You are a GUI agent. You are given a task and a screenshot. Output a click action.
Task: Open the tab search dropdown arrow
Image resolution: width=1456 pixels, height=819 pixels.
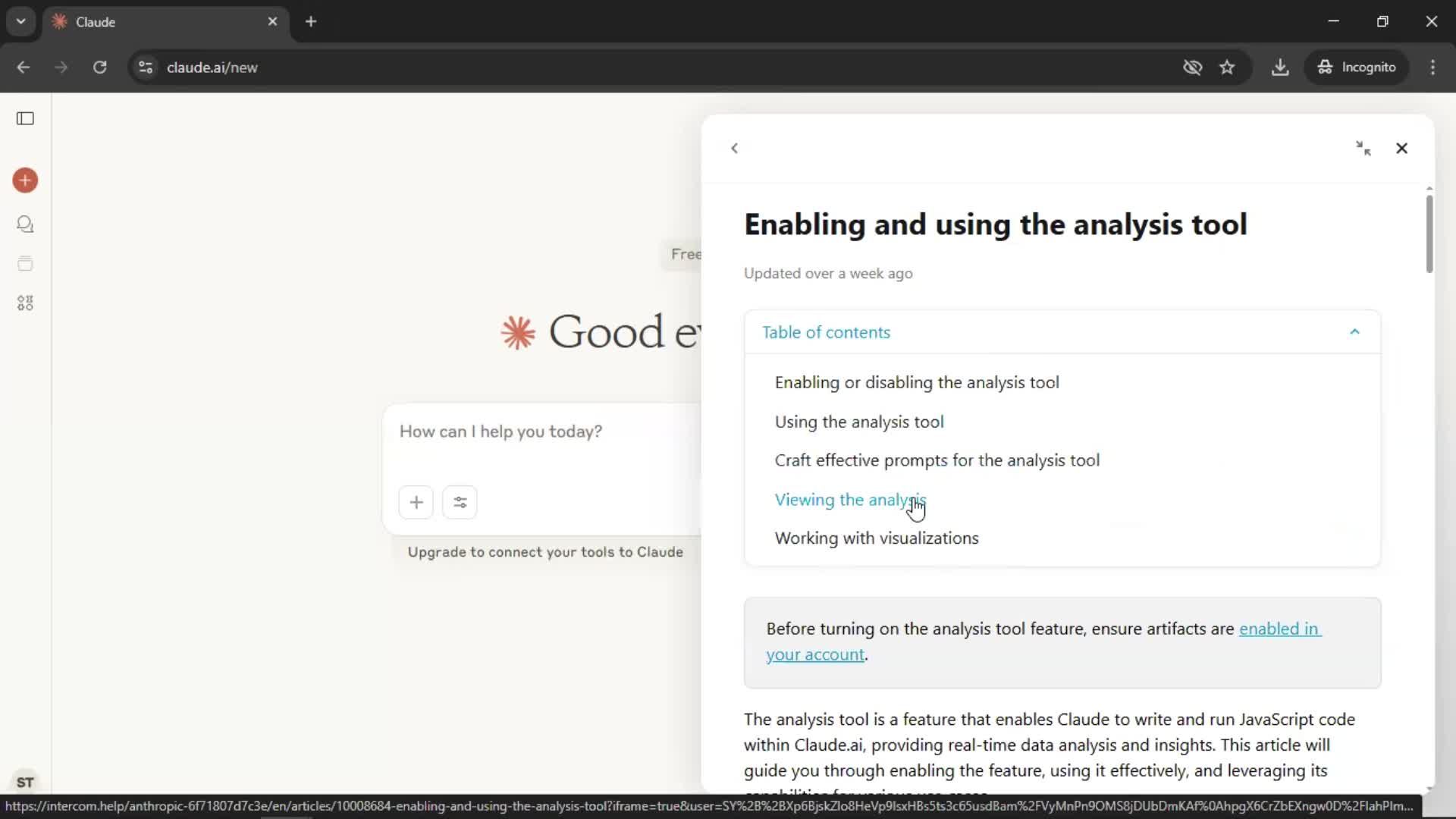pyautogui.click(x=21, y=21)
